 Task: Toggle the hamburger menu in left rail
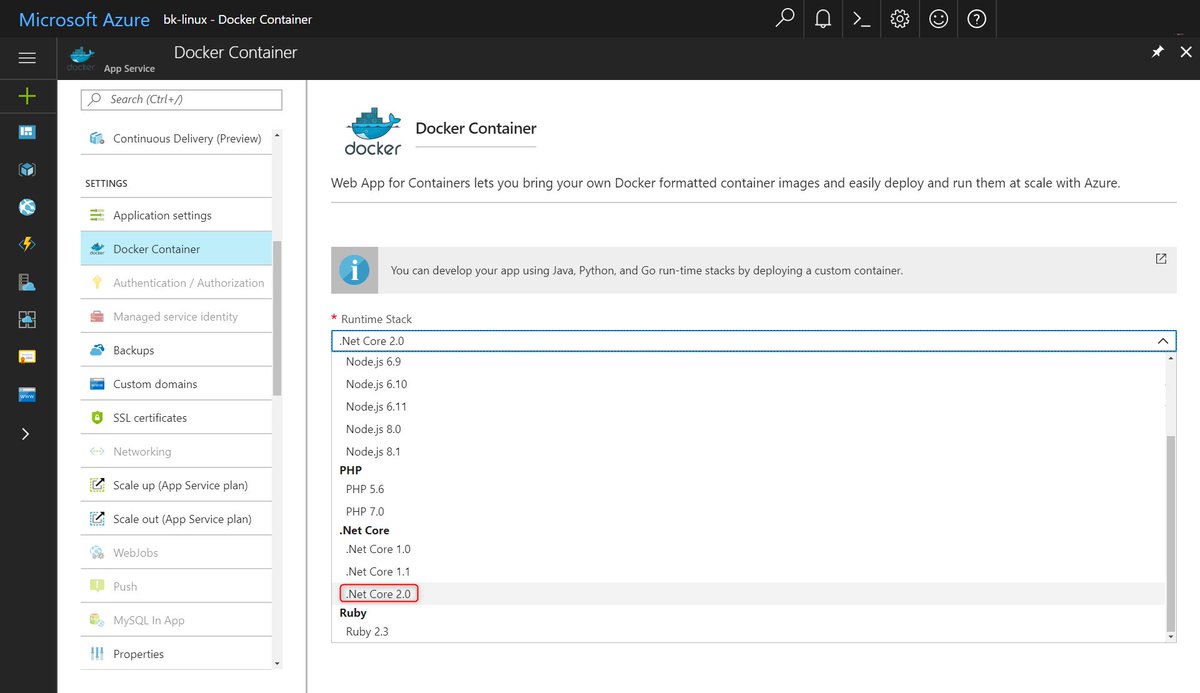[27, 58]
